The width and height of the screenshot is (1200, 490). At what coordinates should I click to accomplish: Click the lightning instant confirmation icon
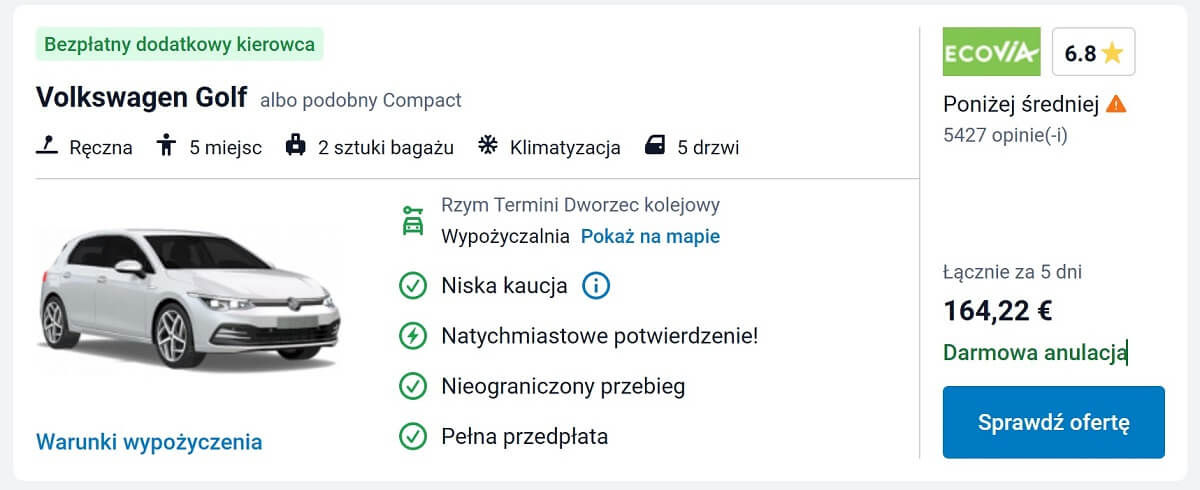pyautogui.click(x=412, y=336)
